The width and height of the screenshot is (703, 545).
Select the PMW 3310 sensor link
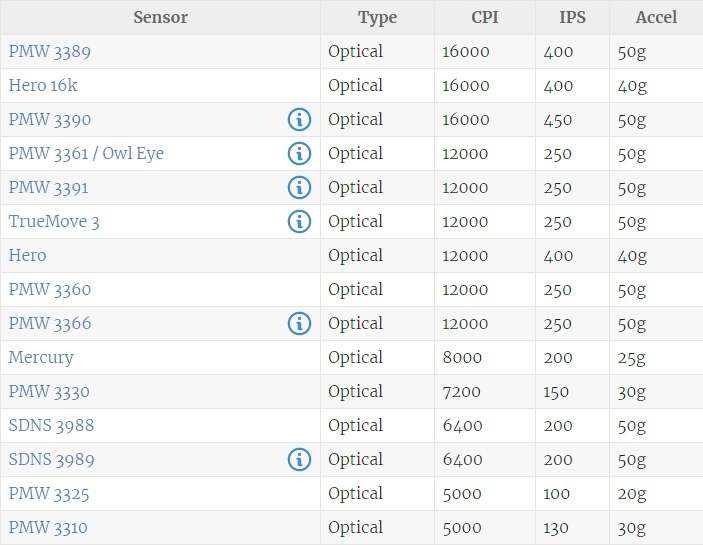(50, 528)
